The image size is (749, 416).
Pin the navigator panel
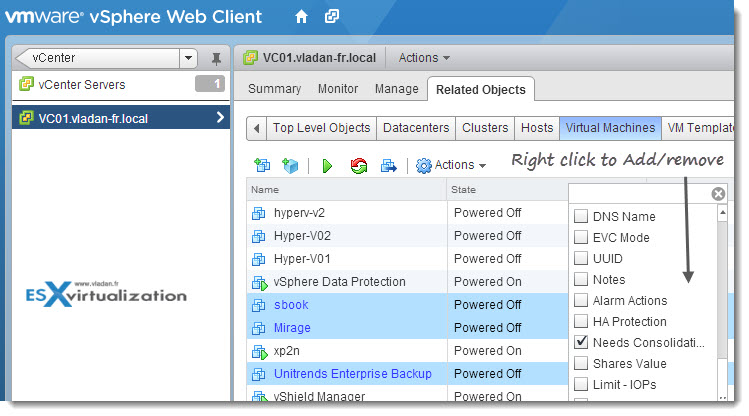coord(216,58)
